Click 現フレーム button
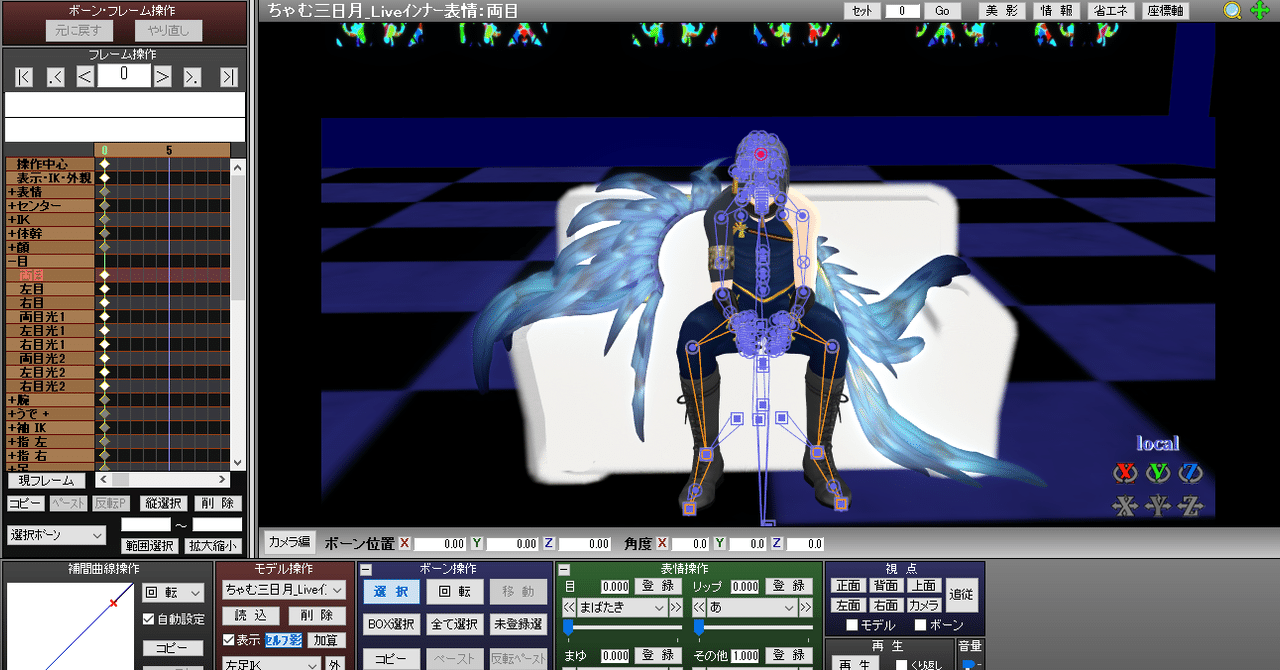Viewport: 1280px width, 670px height. point(46,481)
